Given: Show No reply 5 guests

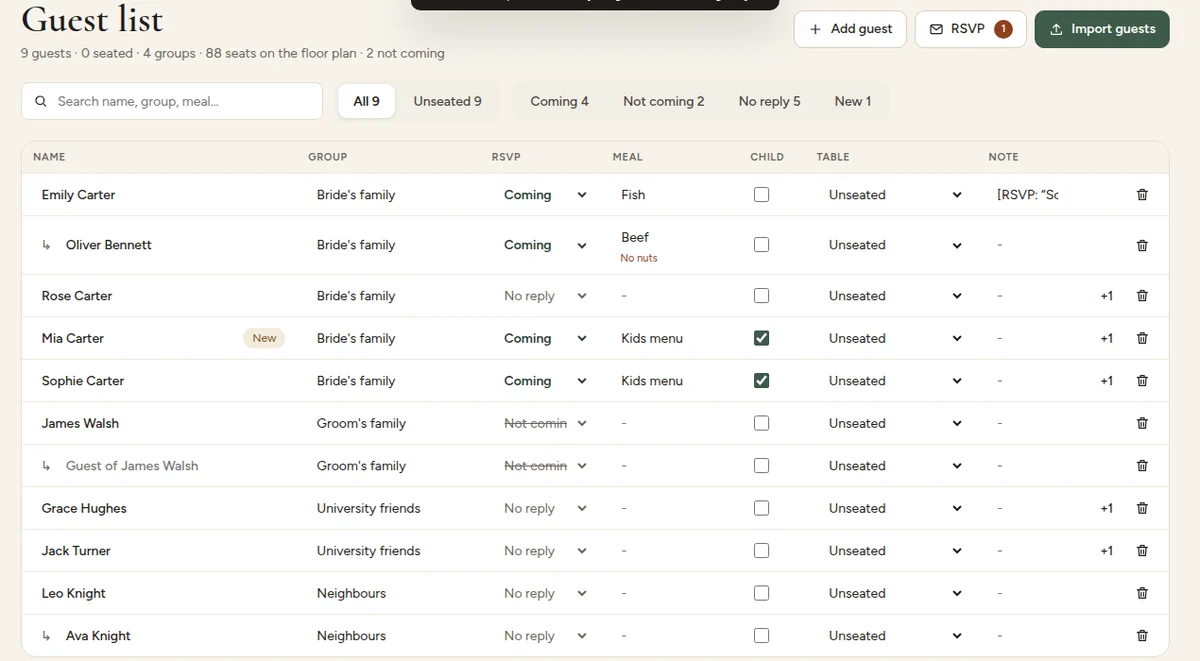Looking at the screenshot, I should point(769,101).
